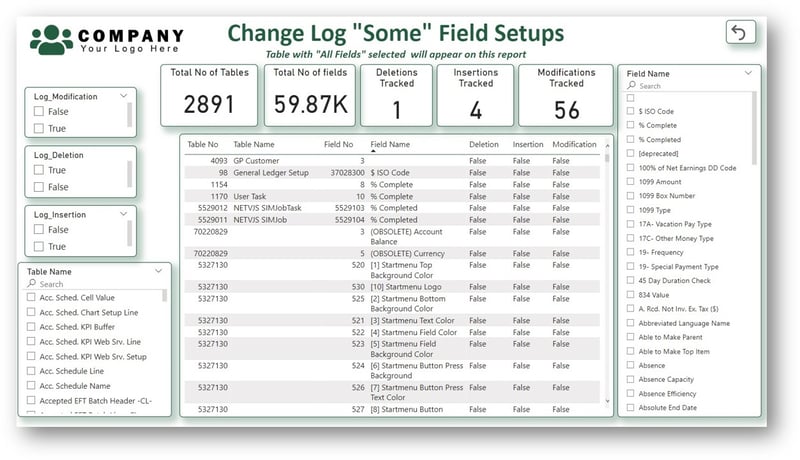The image size is (800, 460).
Task: Tick True under Log_Modification
Action: coord(38,128)
